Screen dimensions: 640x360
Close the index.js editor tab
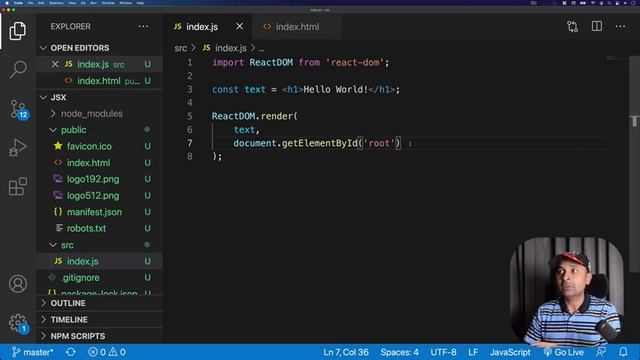click(x=240, y=27)
